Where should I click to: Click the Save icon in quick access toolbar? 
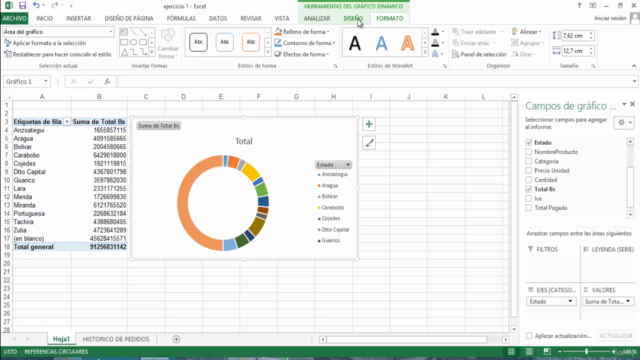(22, 6)
